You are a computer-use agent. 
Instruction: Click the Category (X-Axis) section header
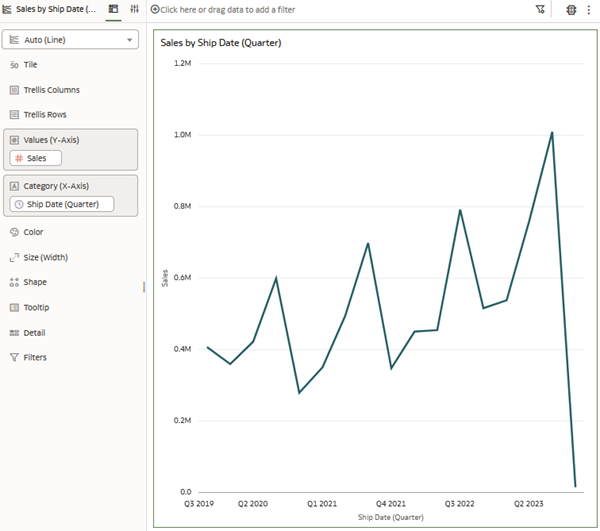click(56, 186)
